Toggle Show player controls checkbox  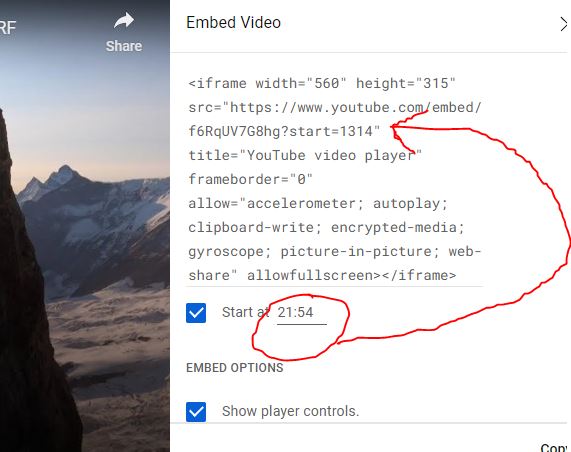[196, 412]
